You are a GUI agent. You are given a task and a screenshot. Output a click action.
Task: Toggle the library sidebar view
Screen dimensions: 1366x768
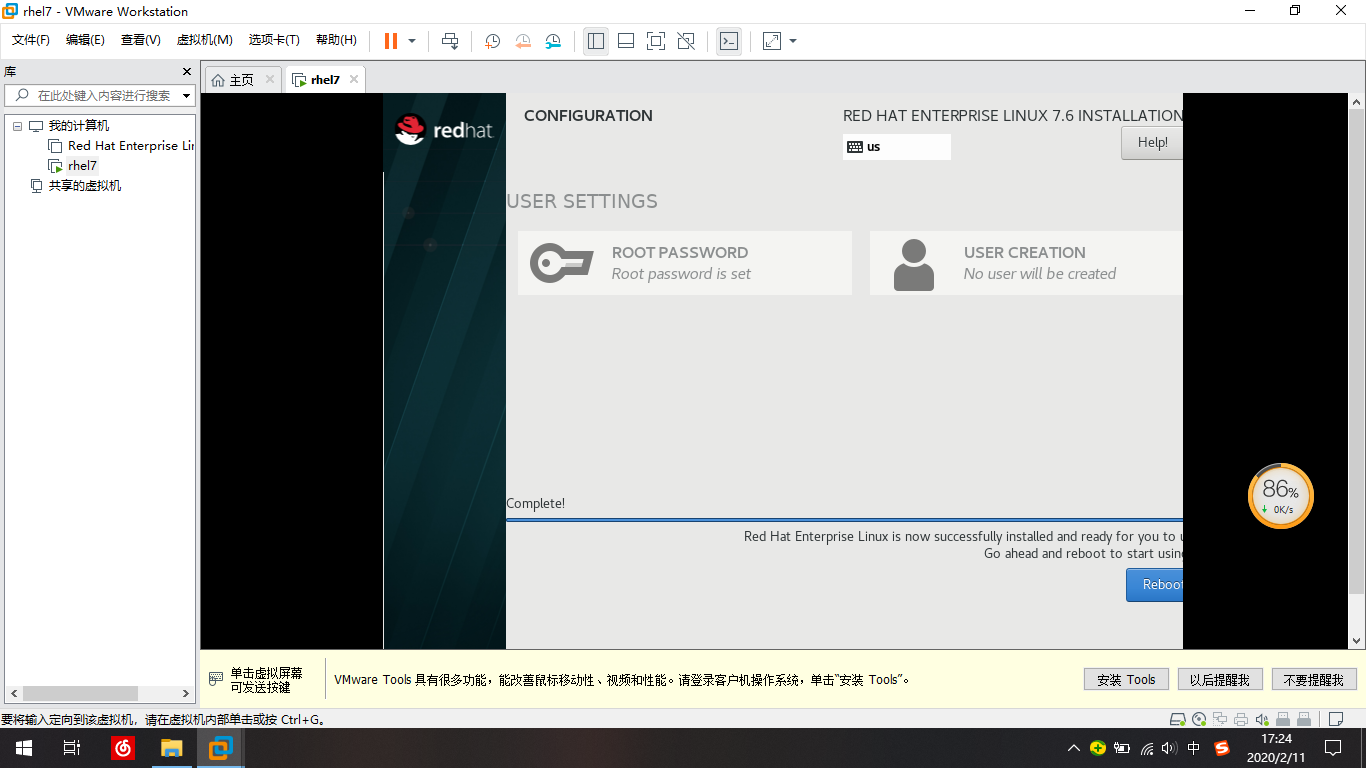596,41
